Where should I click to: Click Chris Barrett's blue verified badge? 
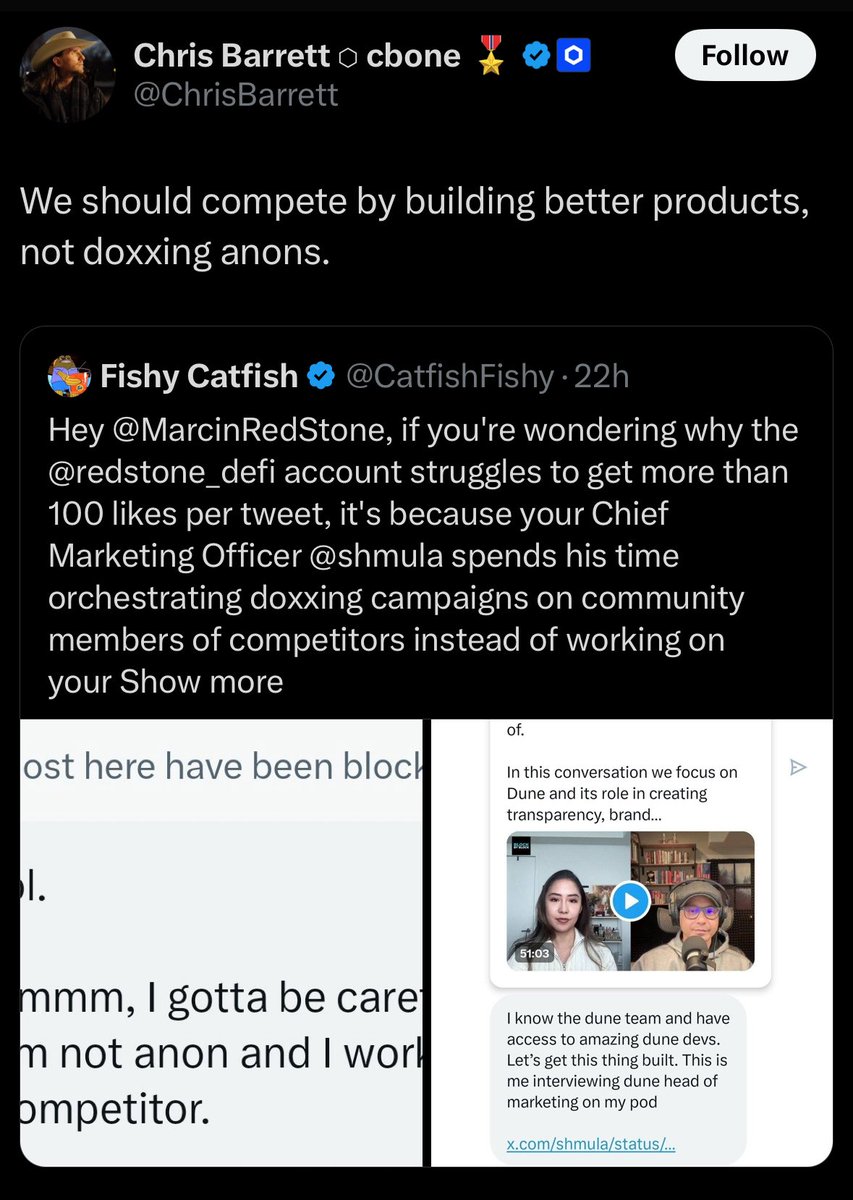[x=537, y=57]
